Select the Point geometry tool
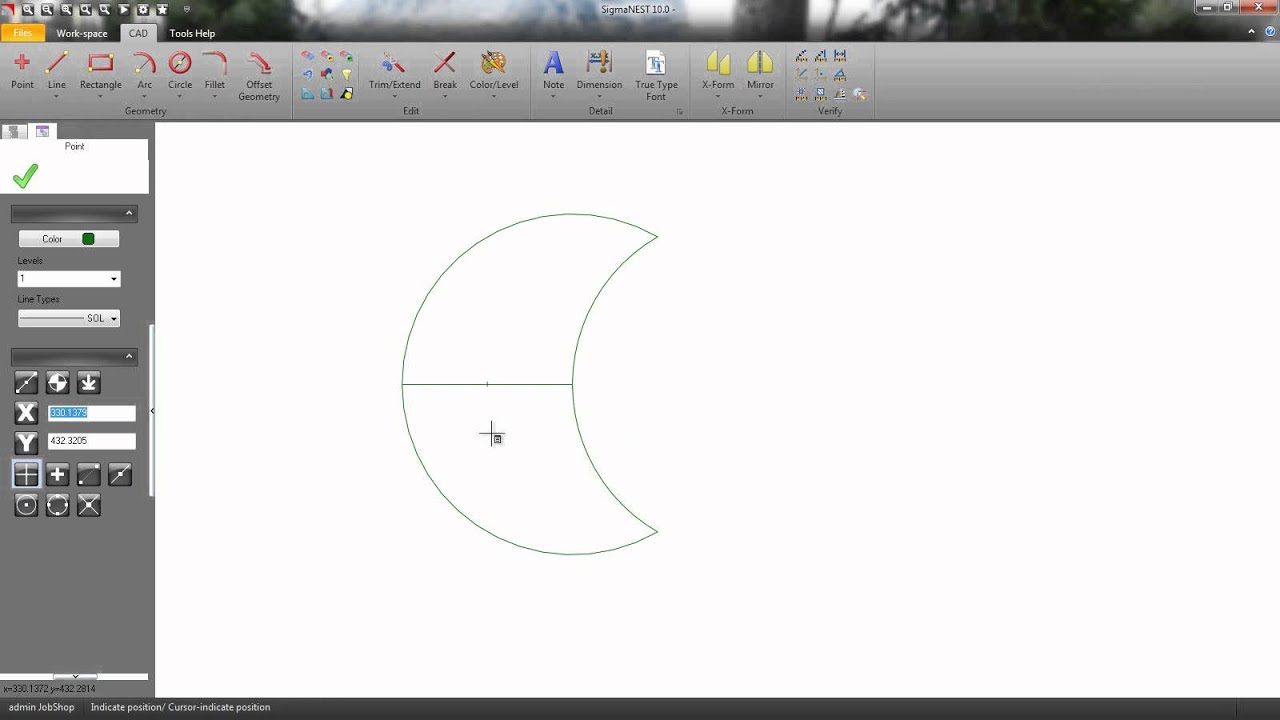This screenshot has height=720, width=1280. coord(22,72)
